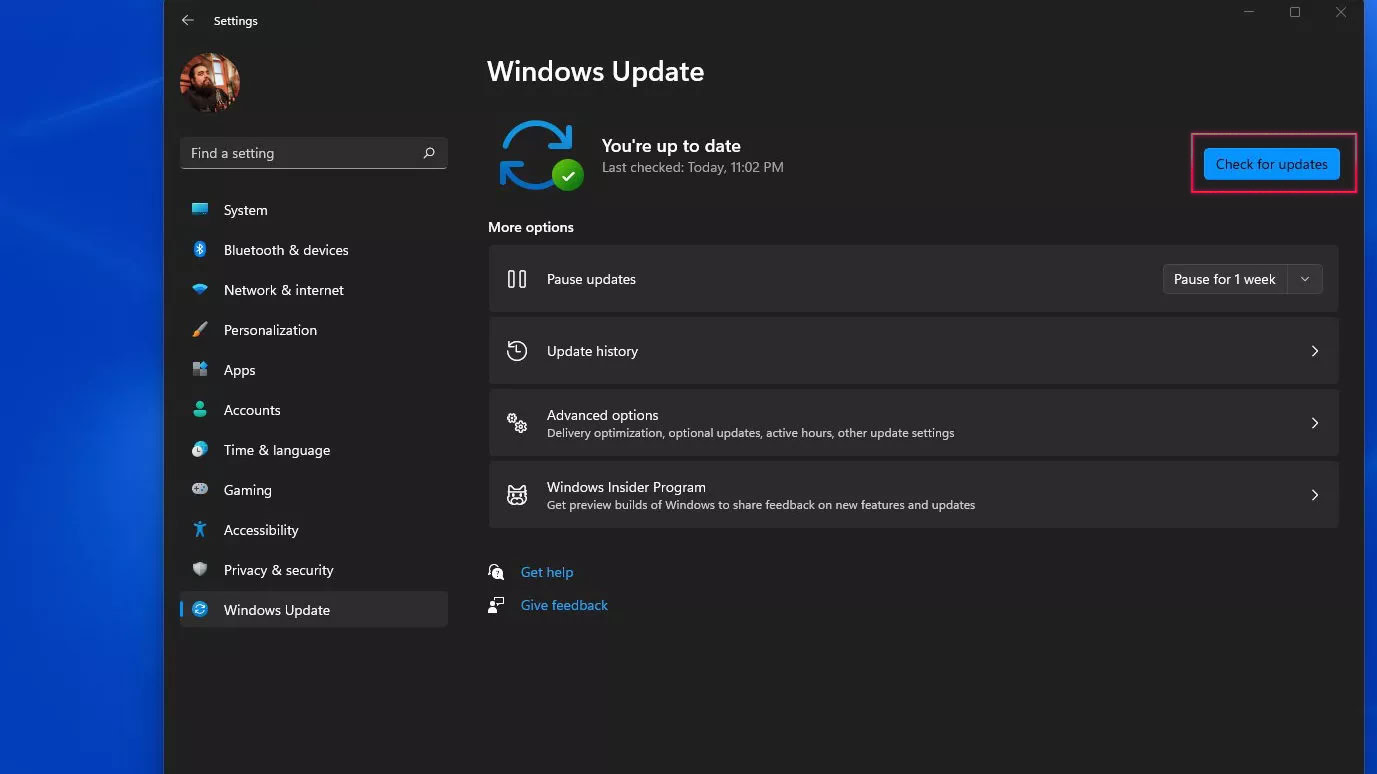Select the Bluetooth & devices icon
This screenshot has height=774, width=1377.
[x=200, y=250]
